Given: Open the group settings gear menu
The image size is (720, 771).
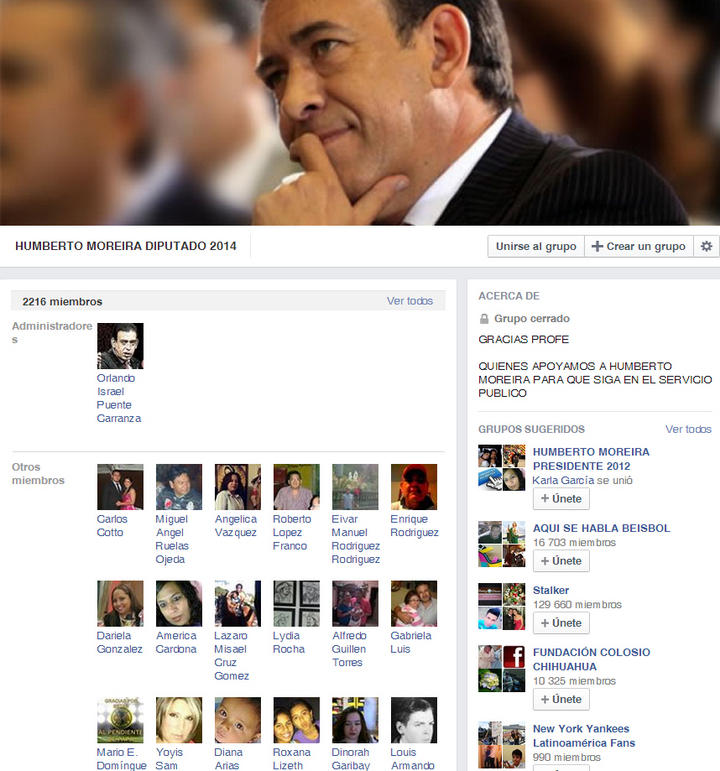Looking at the screenshot, I should click(706, 246).
